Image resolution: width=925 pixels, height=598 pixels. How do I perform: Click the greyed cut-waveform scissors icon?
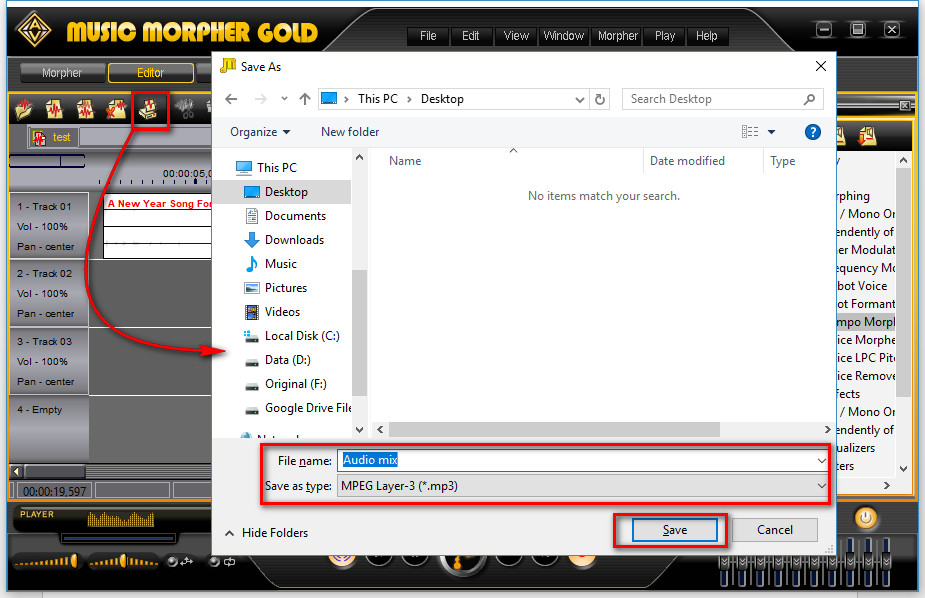pyautogui.click(x=185, y=109)
